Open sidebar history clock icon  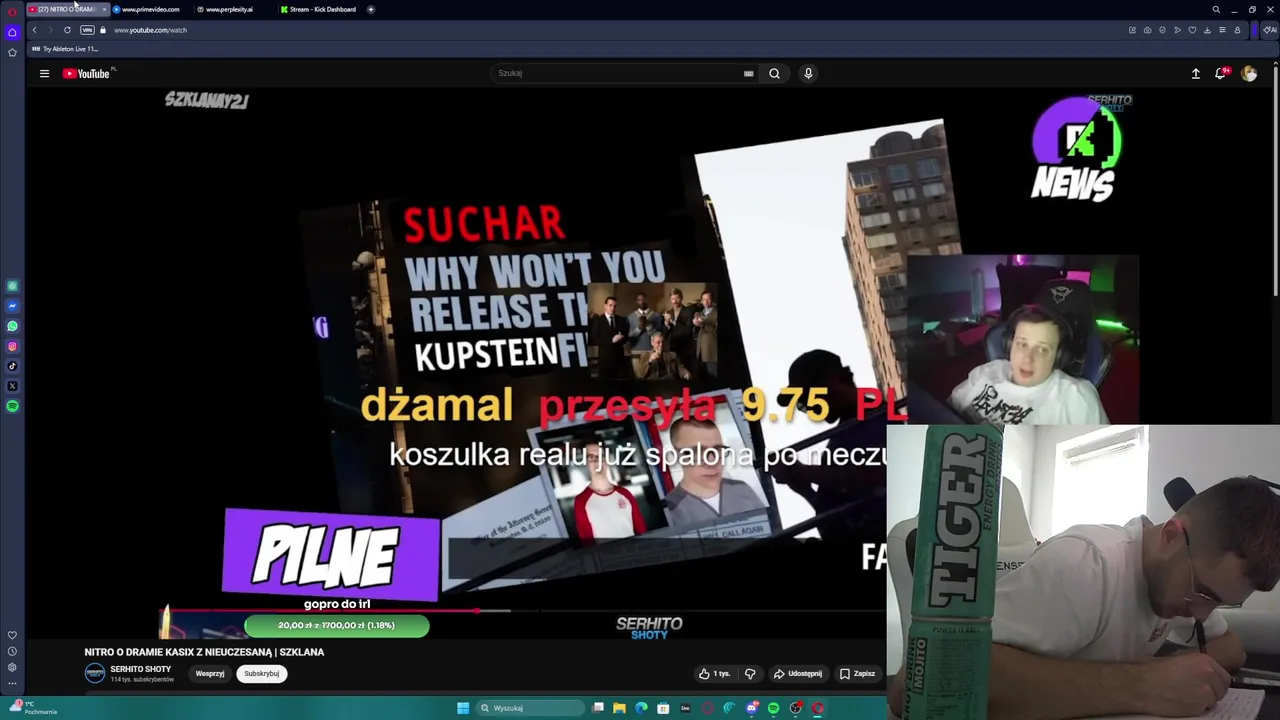click(12, 651)
